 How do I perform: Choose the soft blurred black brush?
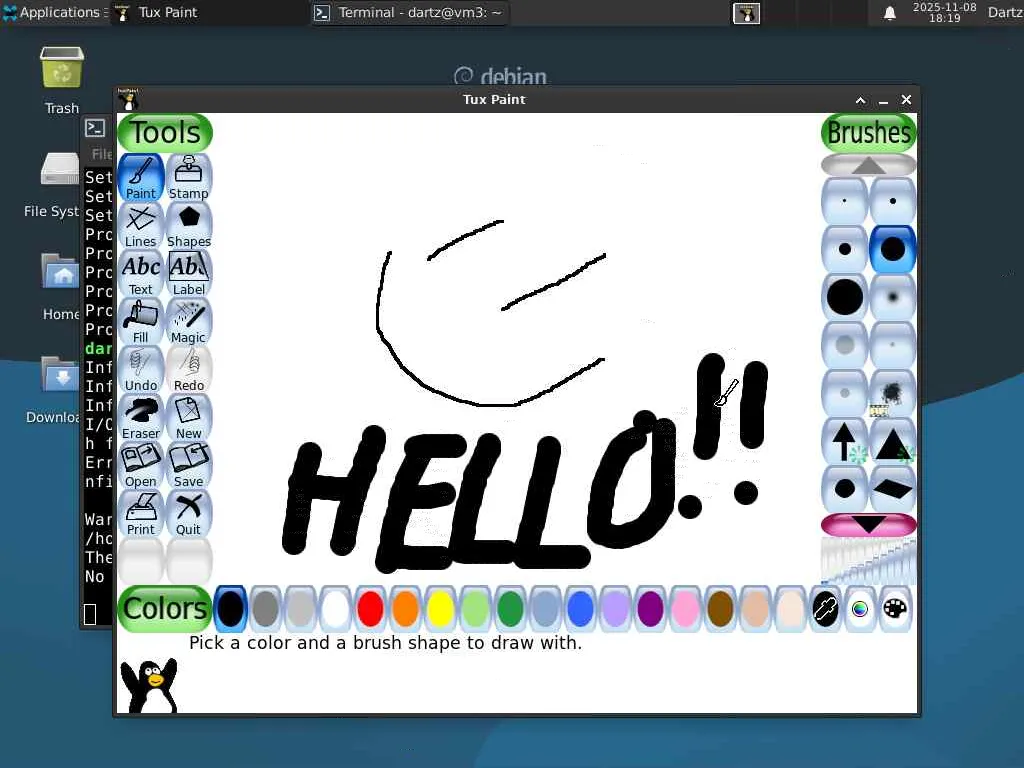893,297
